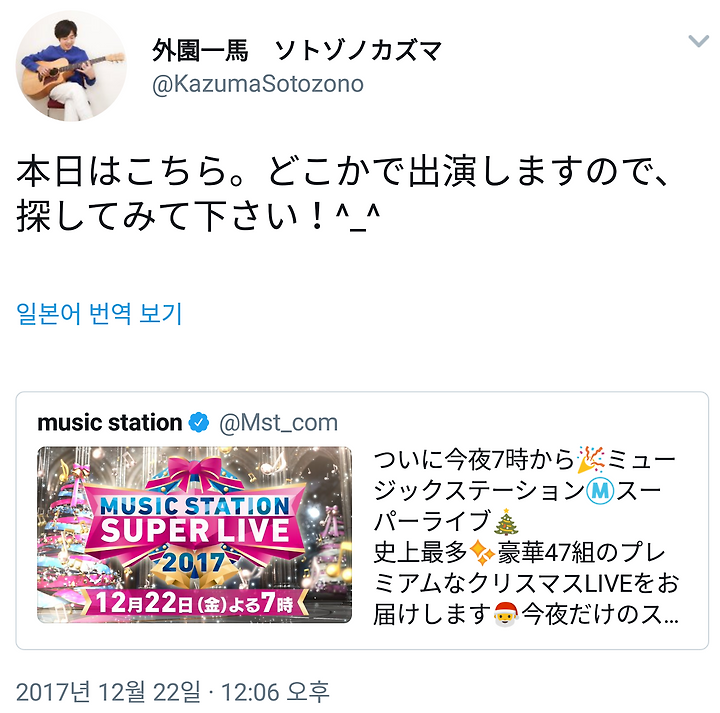Click the orange sparkles emoji
This screenshot has width=720, height=713.
(x=482, y=553)
